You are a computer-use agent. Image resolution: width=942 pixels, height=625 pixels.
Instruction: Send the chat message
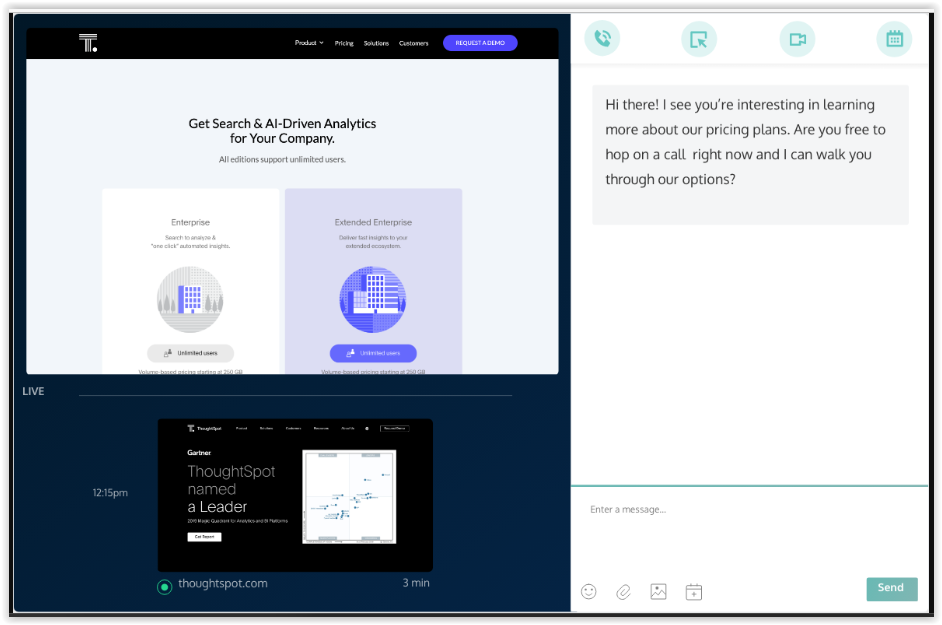(892, 588)
